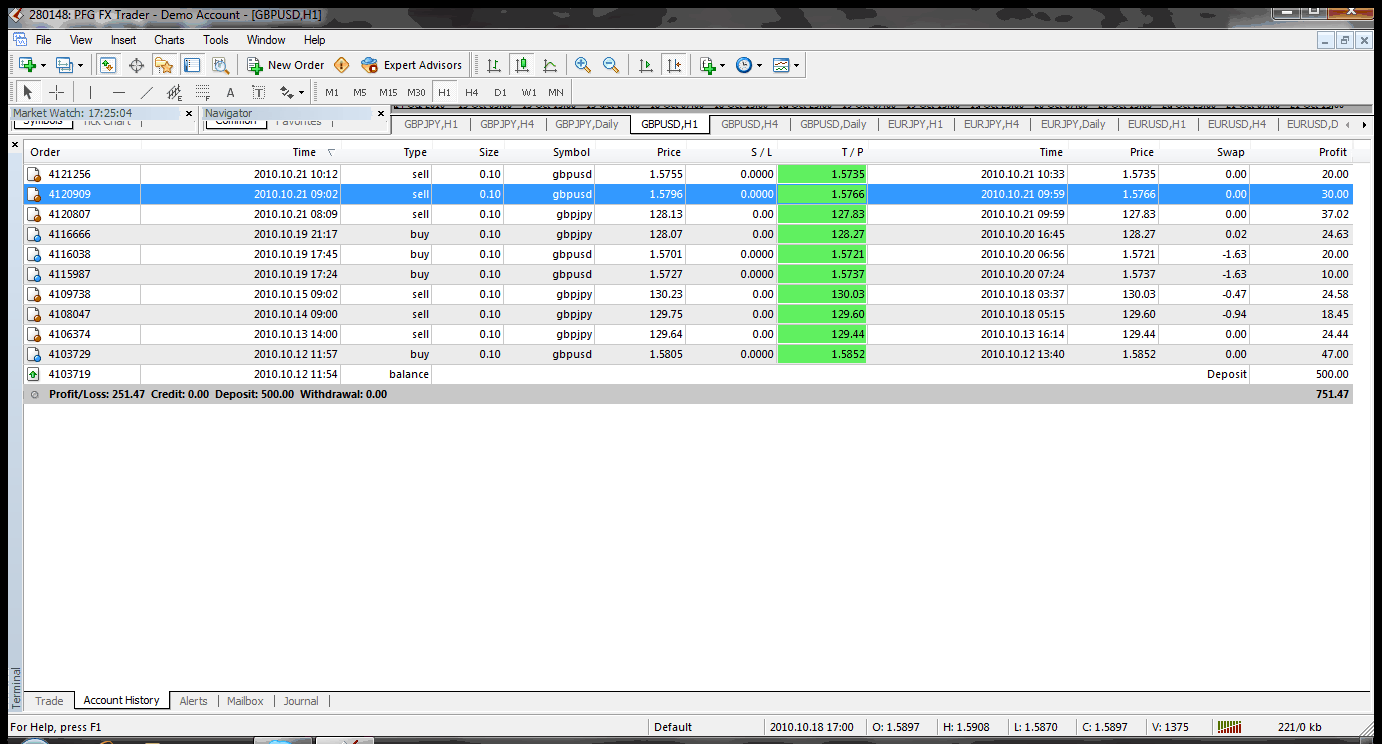Expand the arrows objects dropdown
The image size is (1382, 744).
[301, 92]
